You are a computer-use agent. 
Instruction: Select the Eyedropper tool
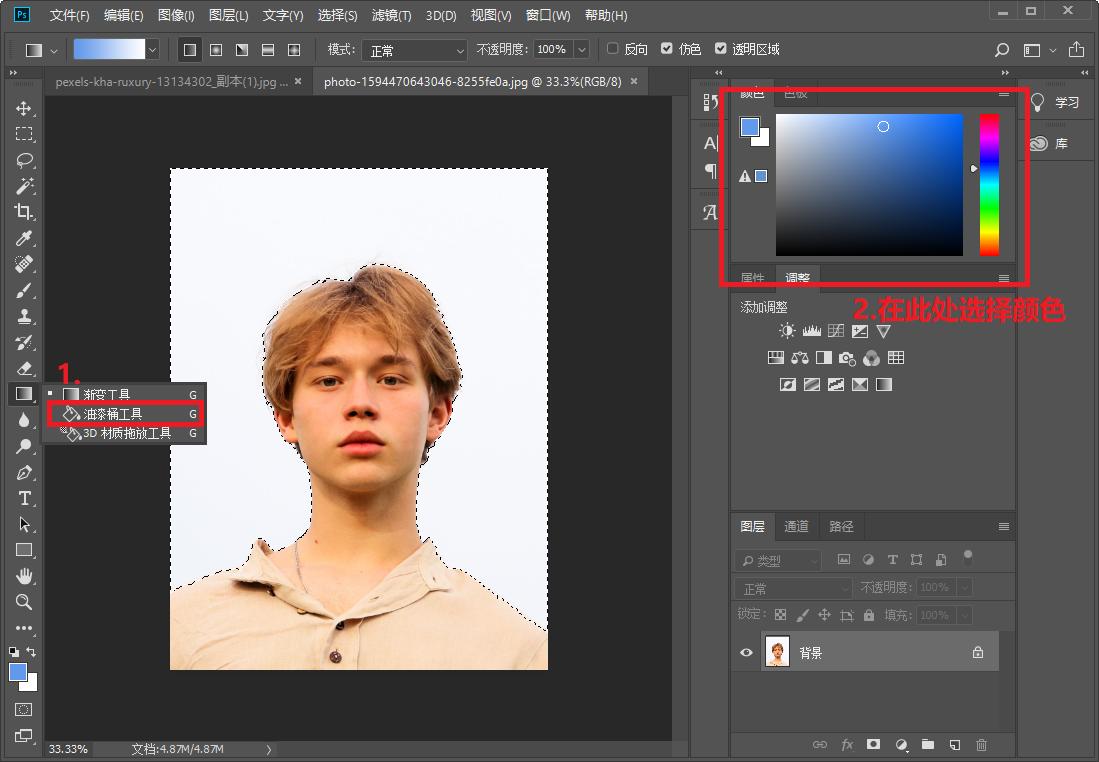(24, 238)
